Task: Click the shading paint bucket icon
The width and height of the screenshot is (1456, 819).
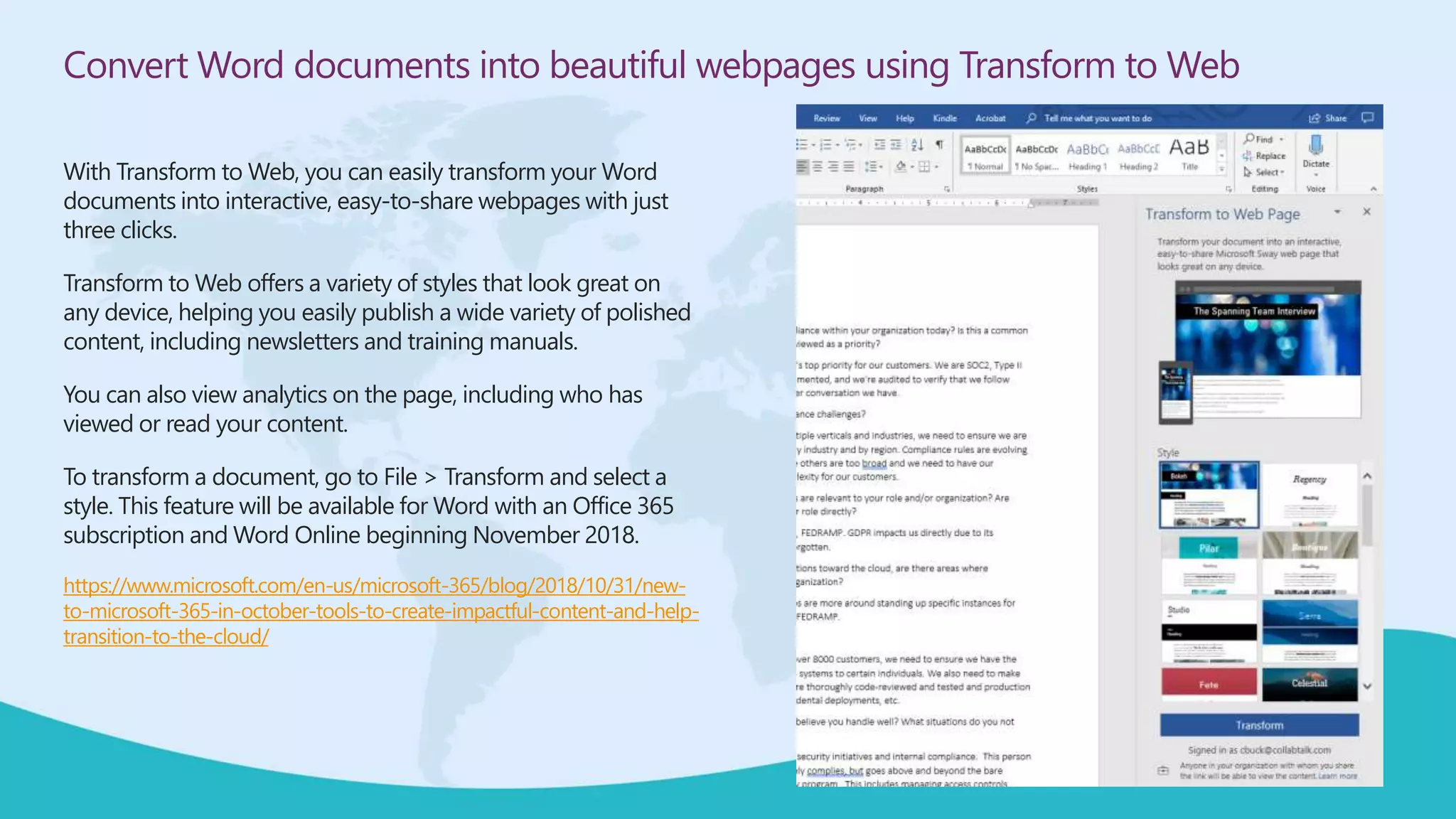Action: click(901, 166)
